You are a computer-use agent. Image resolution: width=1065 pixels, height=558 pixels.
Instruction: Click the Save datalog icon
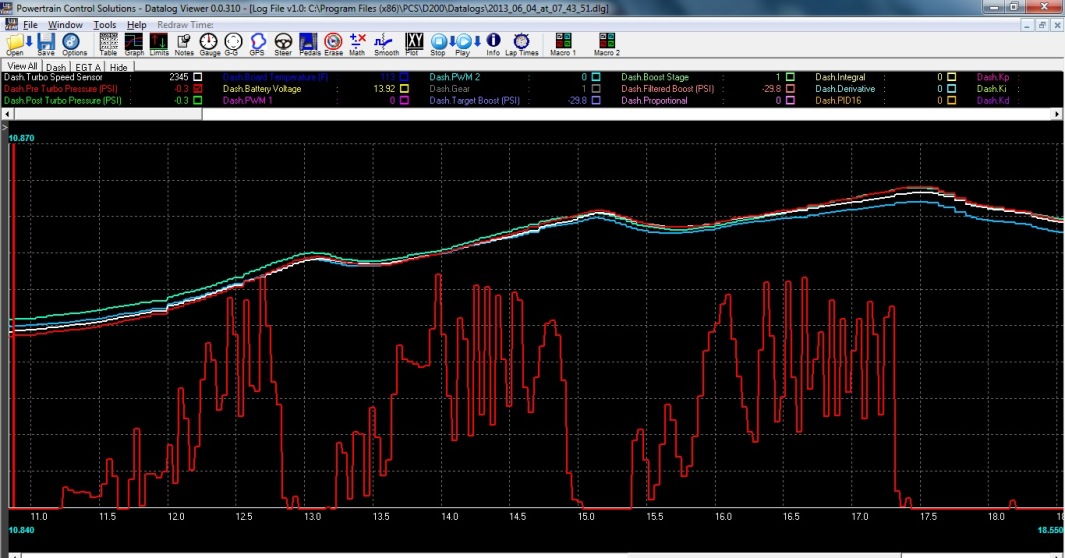(x=46, y=43)
